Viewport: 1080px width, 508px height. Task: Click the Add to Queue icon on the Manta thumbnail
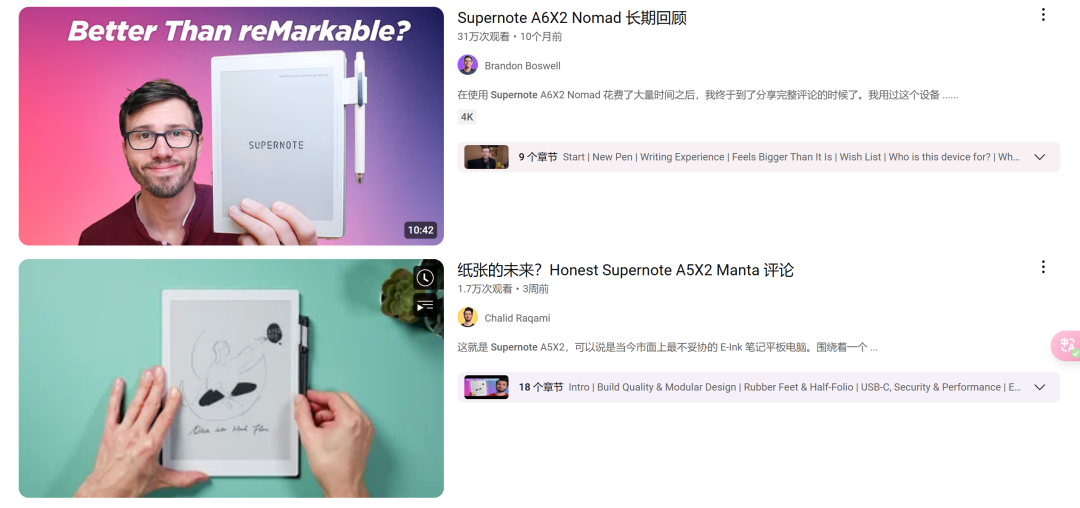425,304
